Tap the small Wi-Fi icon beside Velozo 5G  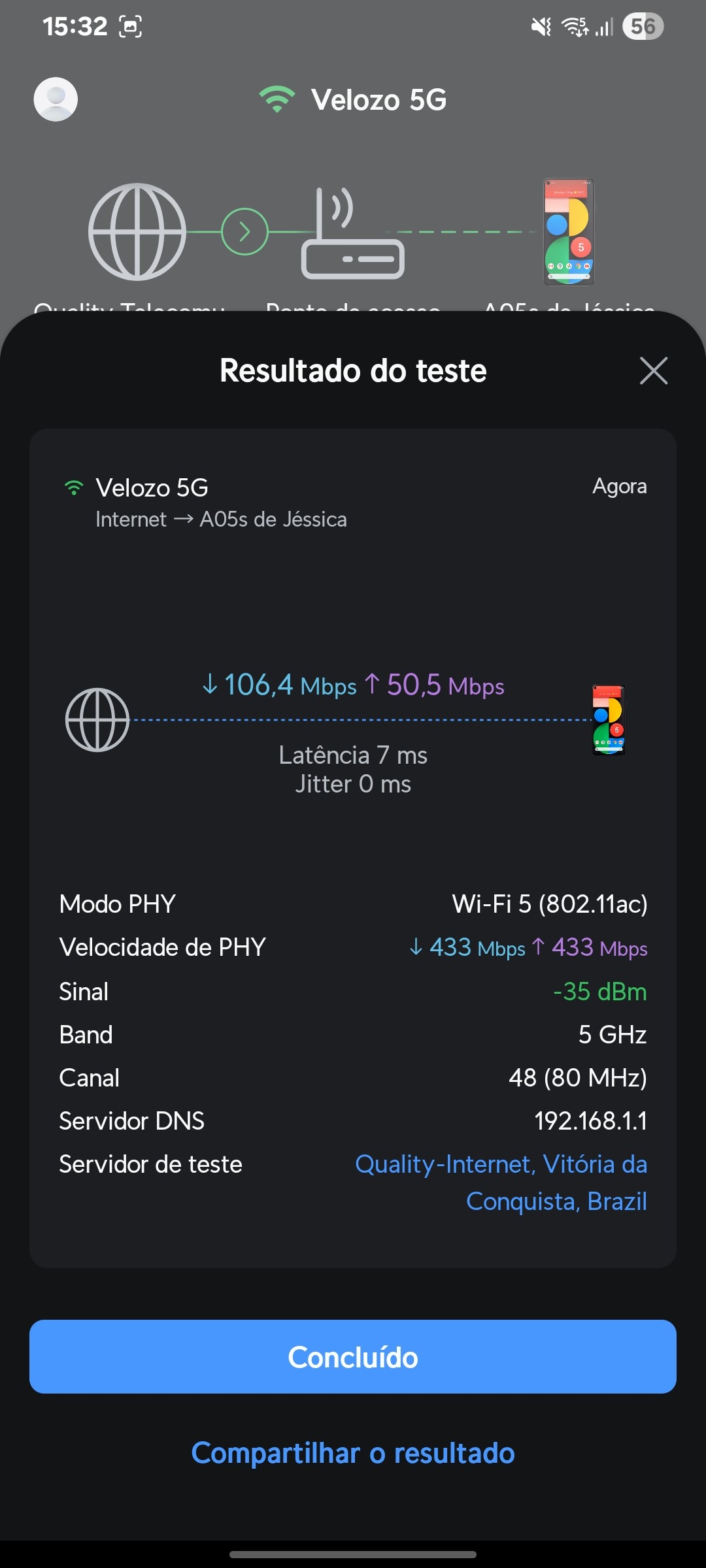(74, 487)
